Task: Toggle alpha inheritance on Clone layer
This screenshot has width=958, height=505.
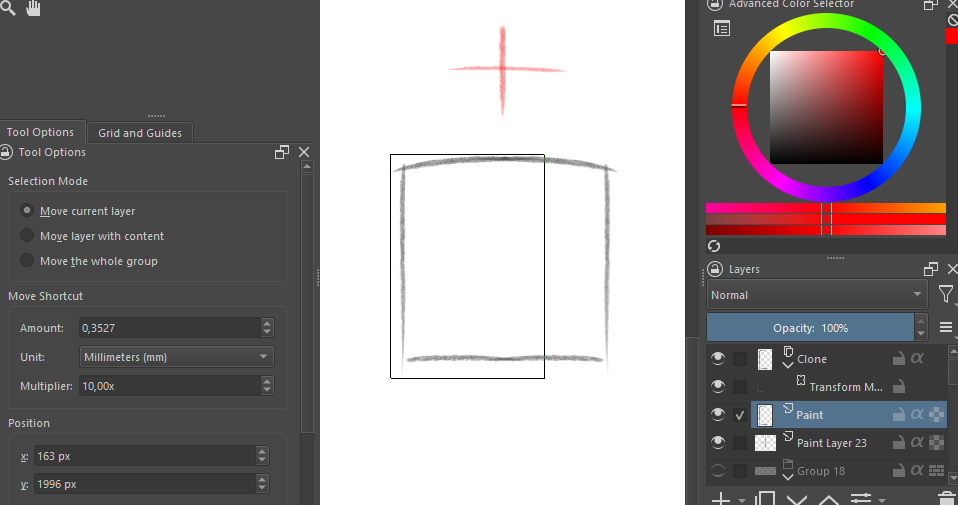Action: point(917,358)
